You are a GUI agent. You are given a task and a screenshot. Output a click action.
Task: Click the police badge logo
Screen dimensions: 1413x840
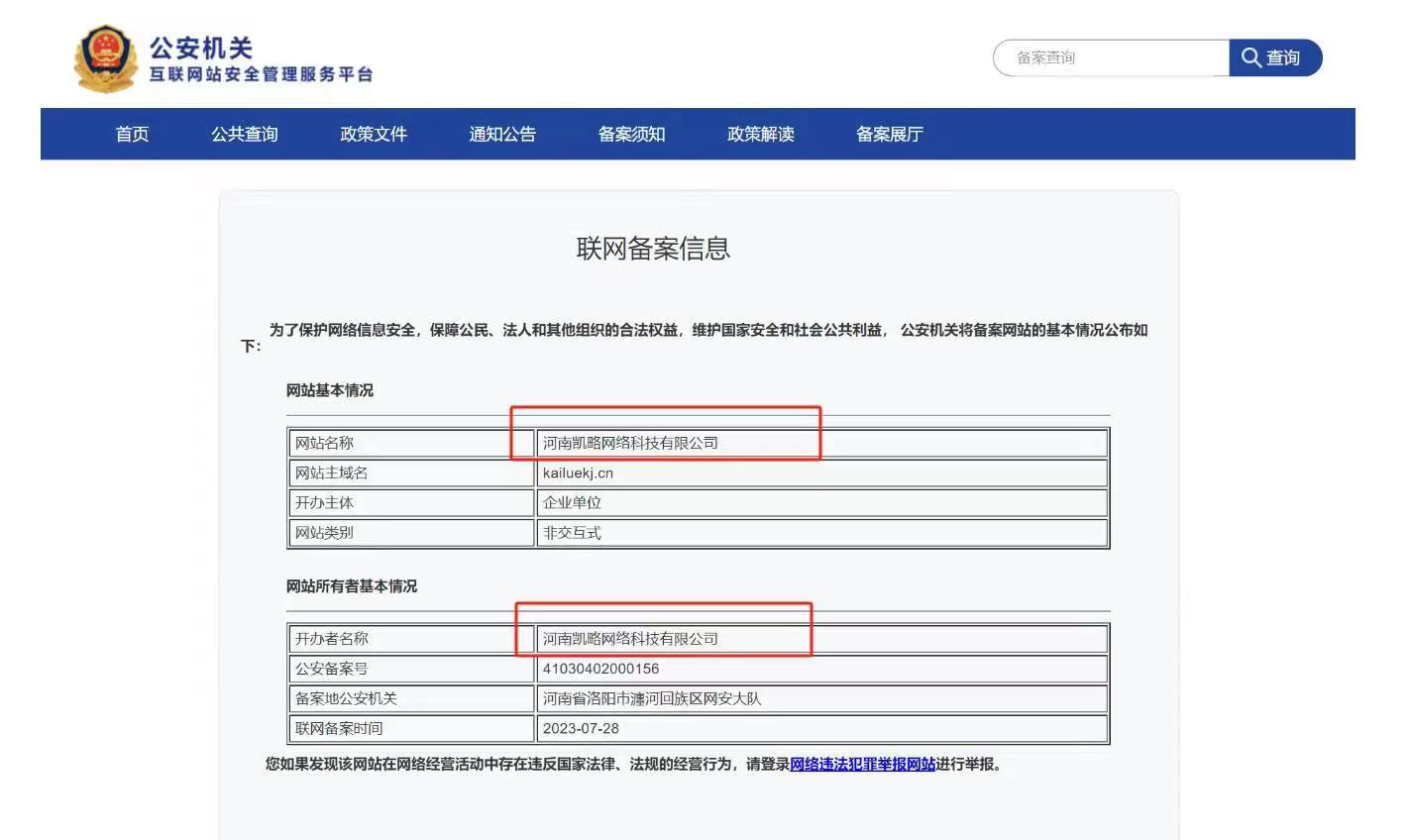pyautogui.click(x=105, y=59)
